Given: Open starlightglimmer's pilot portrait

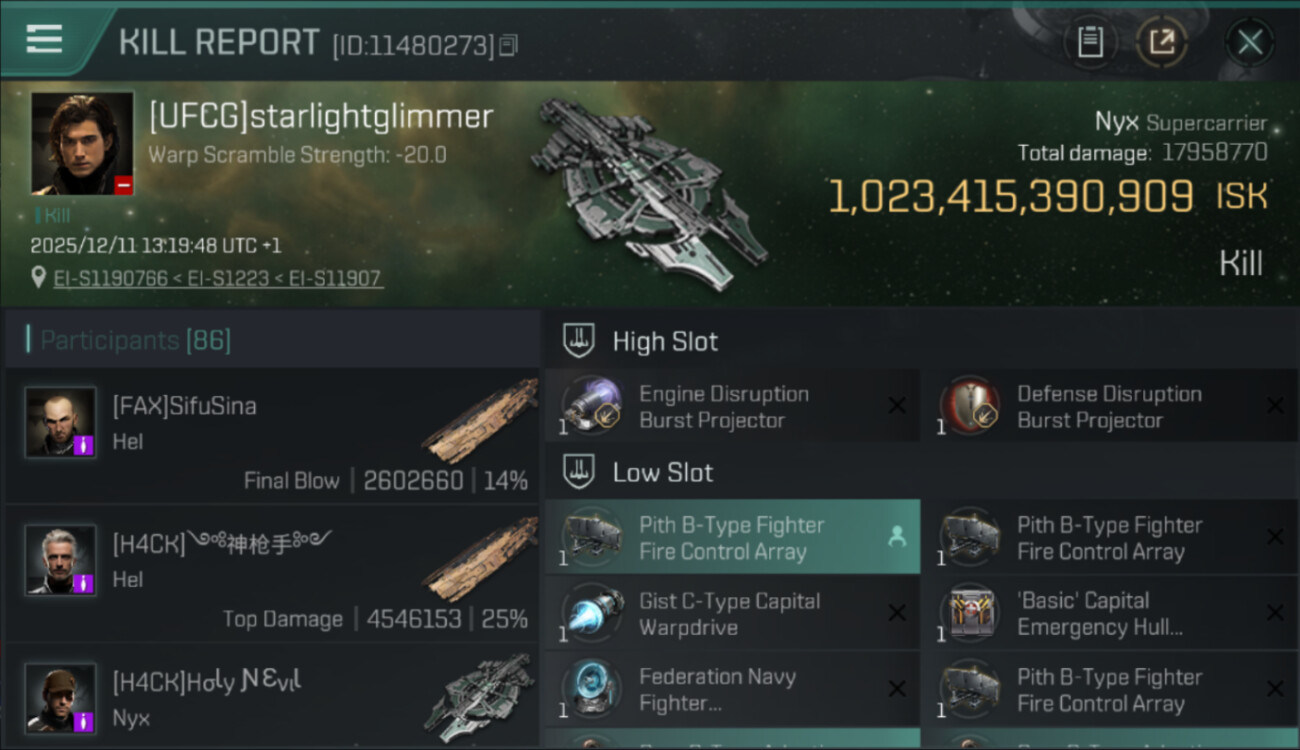Looking at the screenshot, I should pos(82,143).
